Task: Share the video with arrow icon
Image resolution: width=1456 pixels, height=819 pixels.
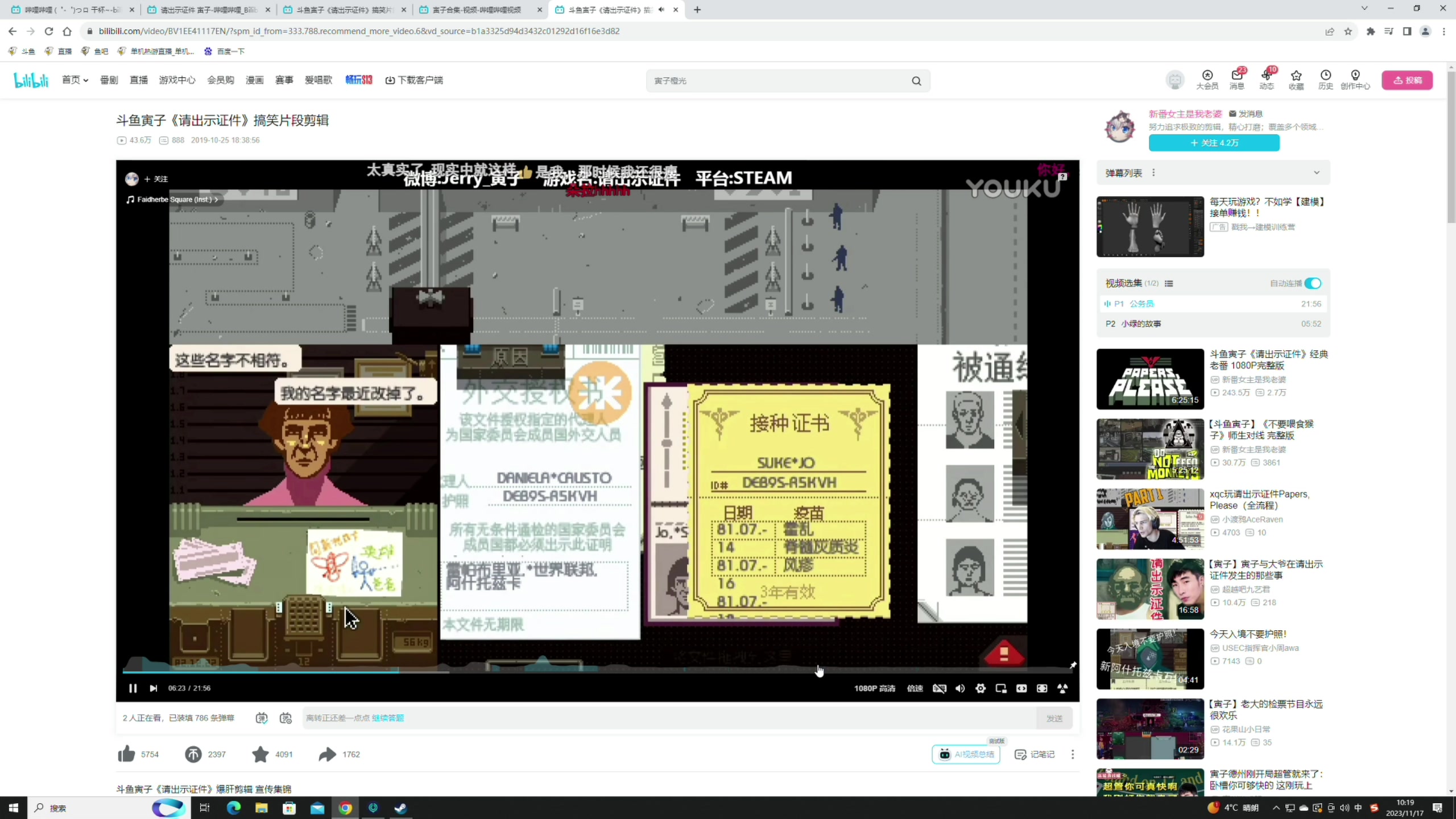Action: click(327, 754)
